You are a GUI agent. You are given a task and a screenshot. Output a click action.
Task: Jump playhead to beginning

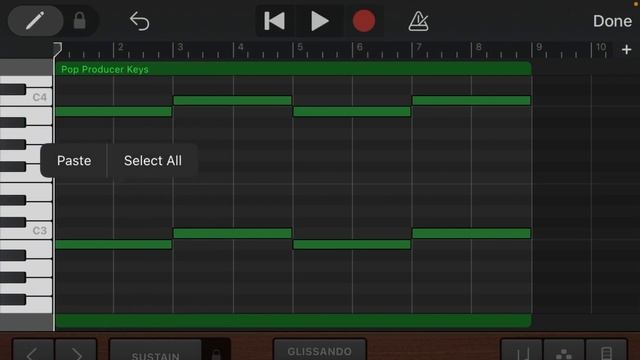[275, 21]
